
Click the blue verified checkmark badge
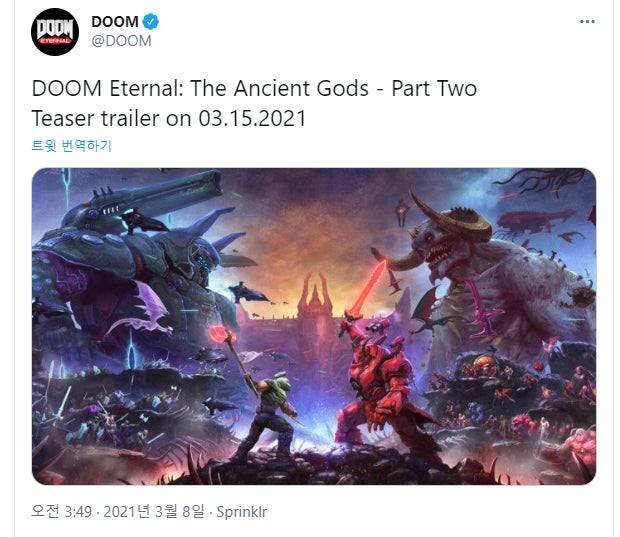pos(151,21)
